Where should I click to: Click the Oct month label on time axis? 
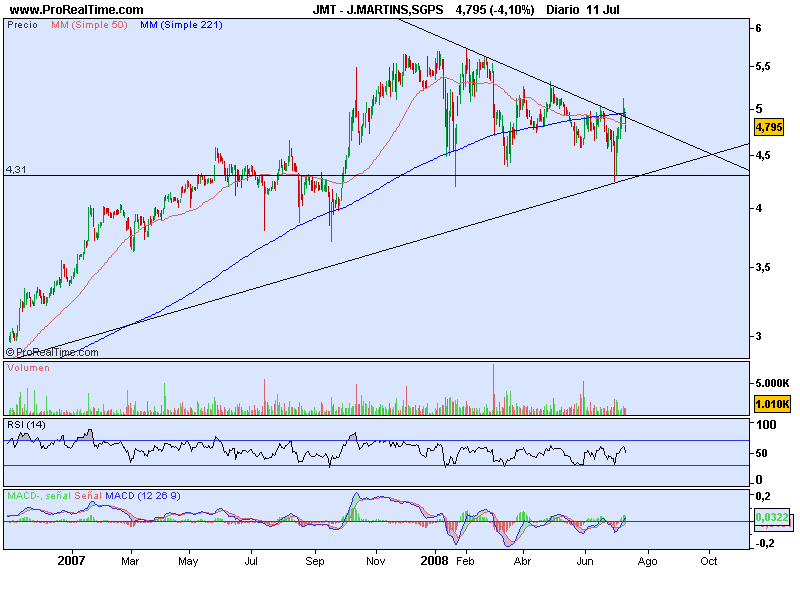click(x=709, y=561)
